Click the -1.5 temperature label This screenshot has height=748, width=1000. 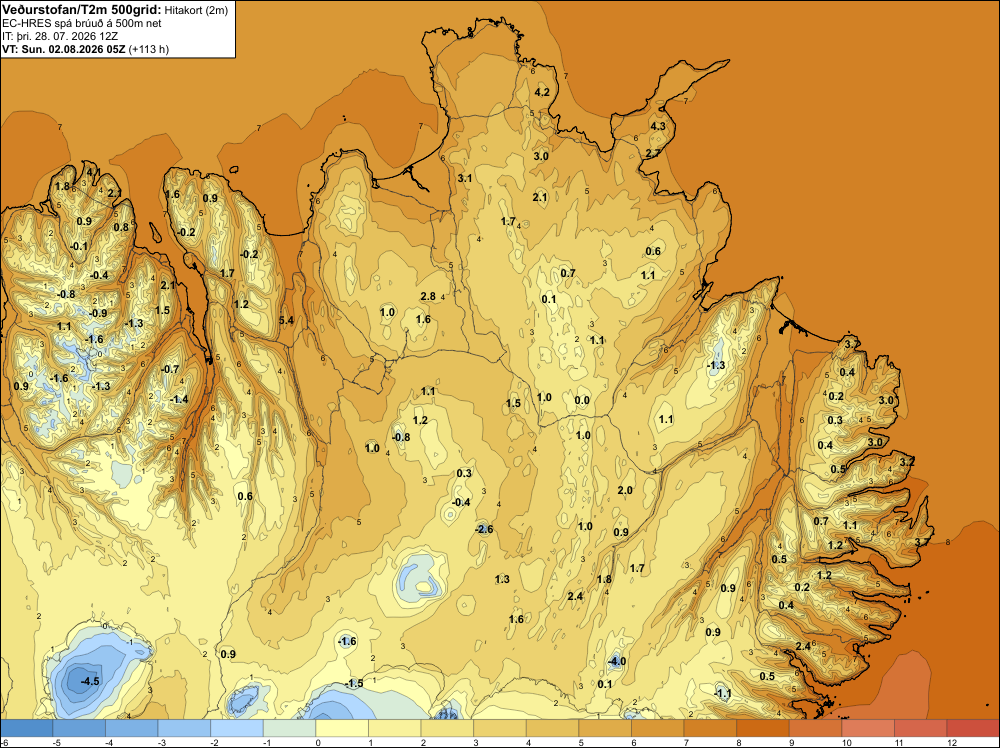point(354,683)
